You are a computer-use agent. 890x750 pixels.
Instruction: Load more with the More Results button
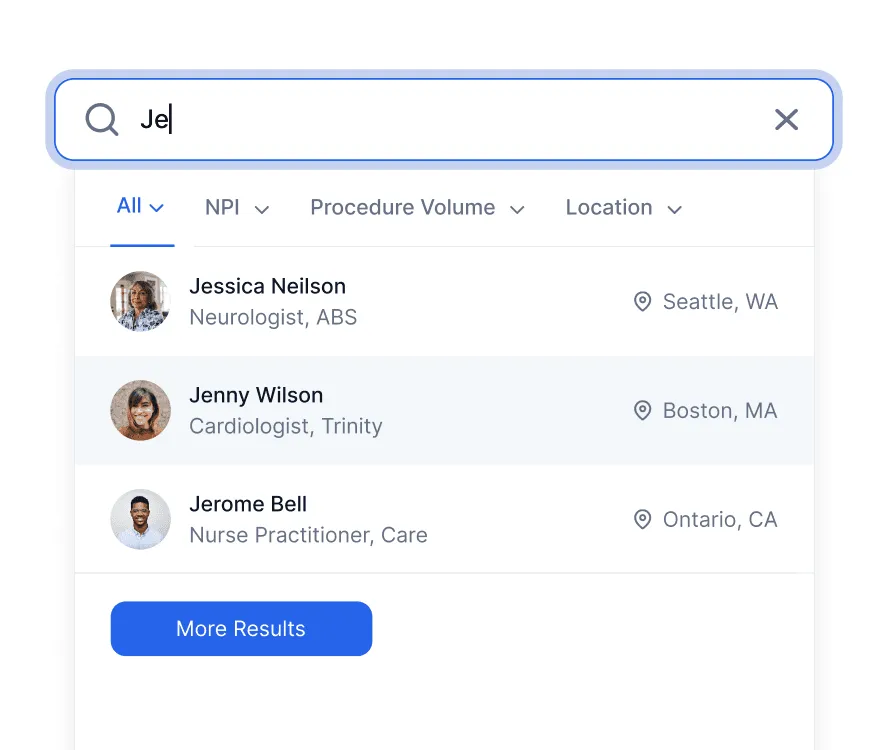click(x=241, y=629)
